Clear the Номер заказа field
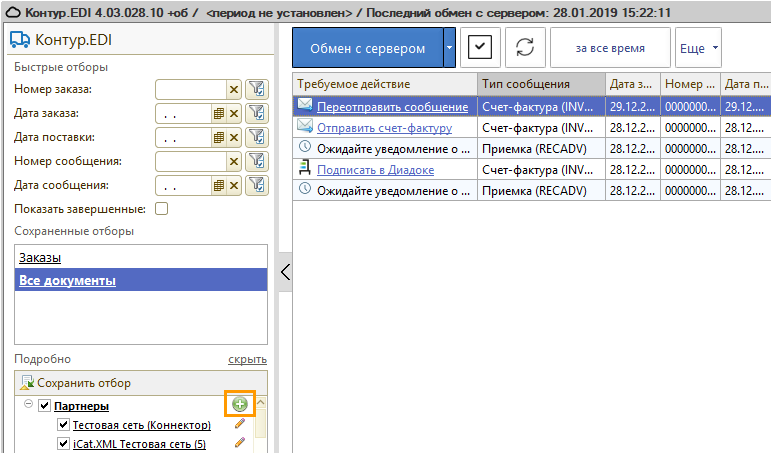The height and width of the screenshot is (453, 771). (234, 90)
